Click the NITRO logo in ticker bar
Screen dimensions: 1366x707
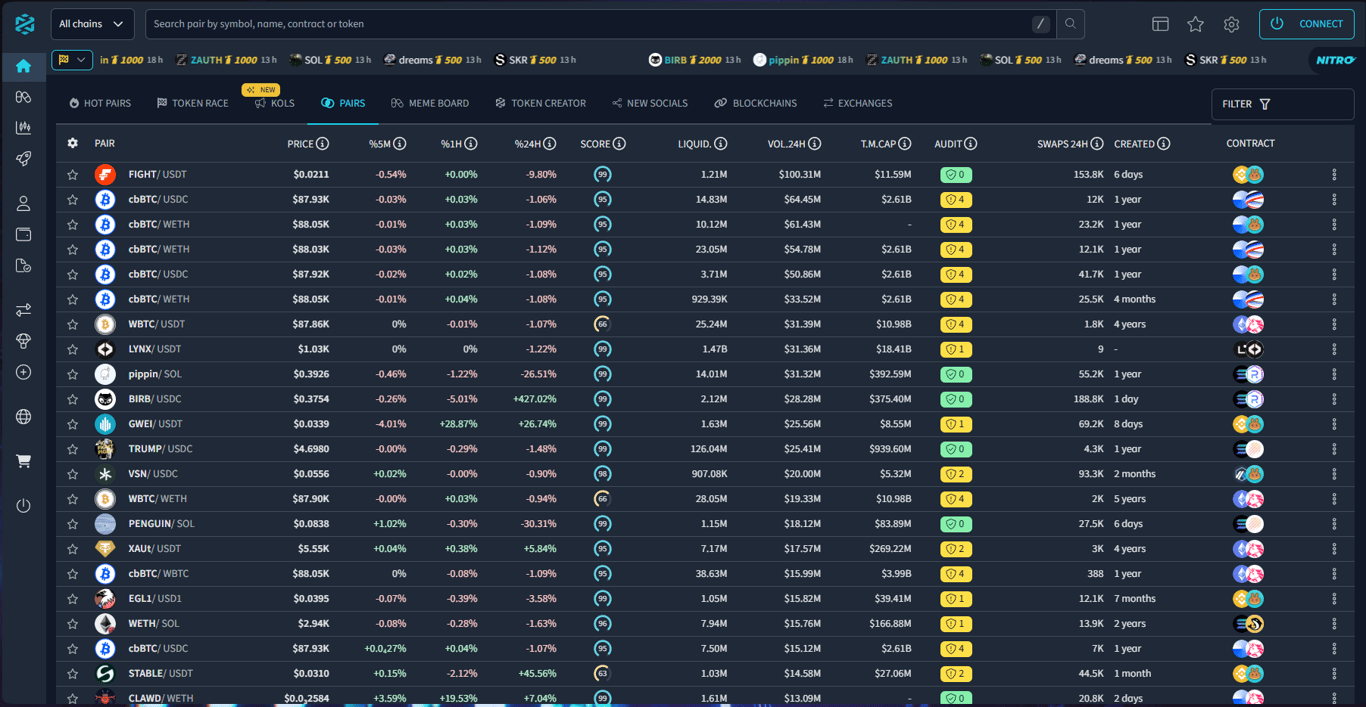1334,60
